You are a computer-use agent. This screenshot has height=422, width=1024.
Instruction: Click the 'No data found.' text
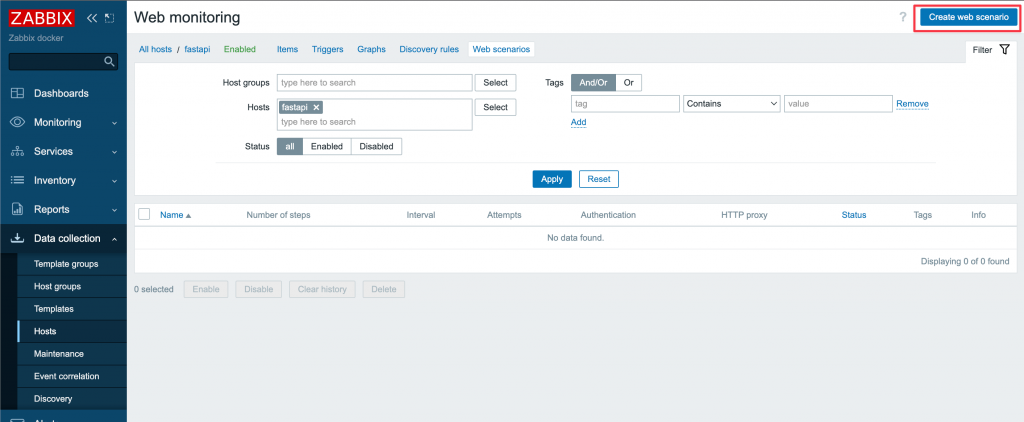point(575,238)
